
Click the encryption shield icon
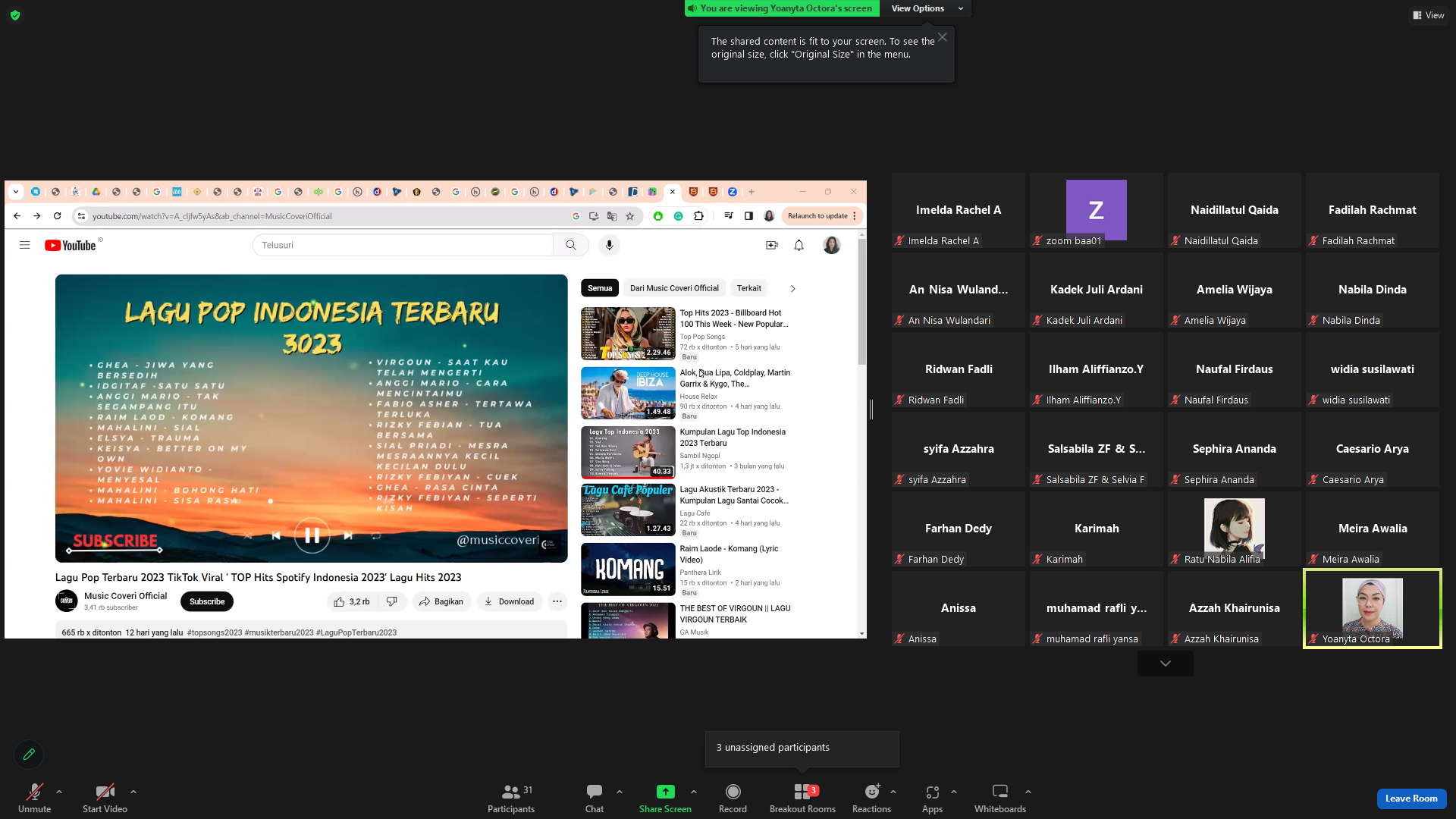[15, 15]
